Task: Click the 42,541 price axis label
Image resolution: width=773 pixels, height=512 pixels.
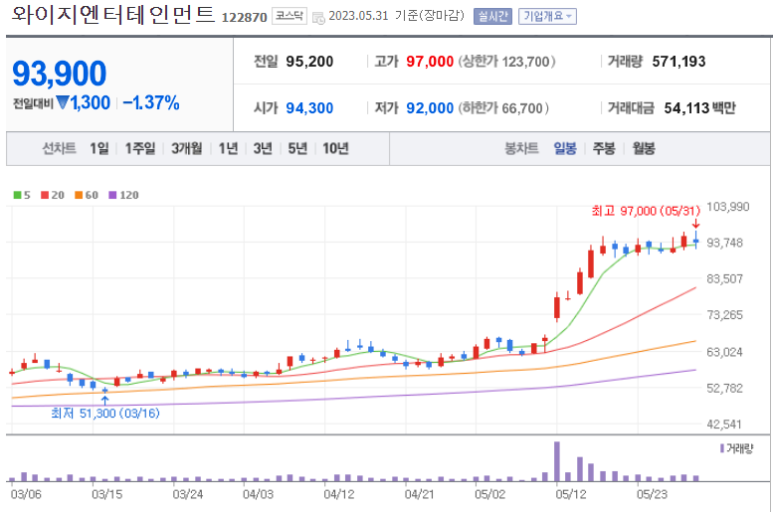Action: tap(724, 424)
